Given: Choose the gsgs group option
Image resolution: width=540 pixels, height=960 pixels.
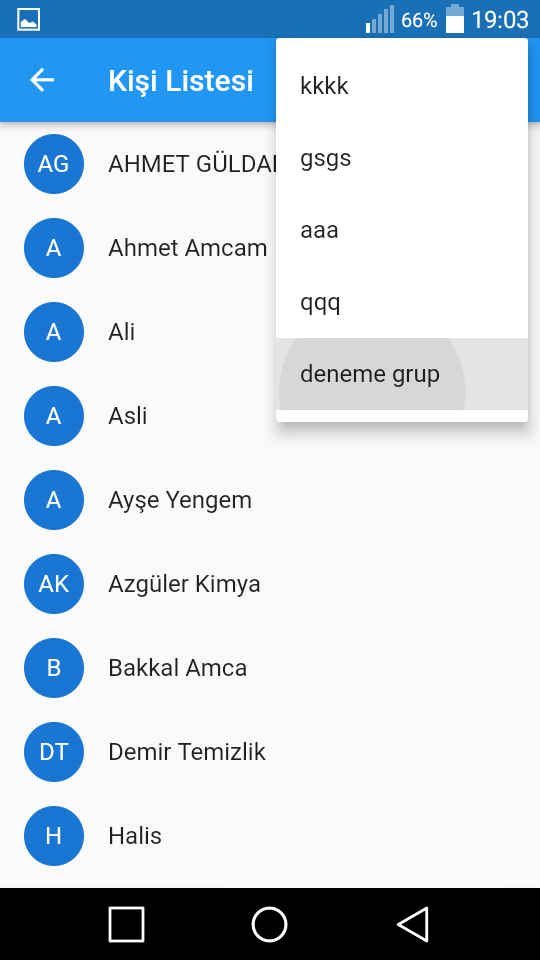Looking at the screenshot, I should coord(402,159).
